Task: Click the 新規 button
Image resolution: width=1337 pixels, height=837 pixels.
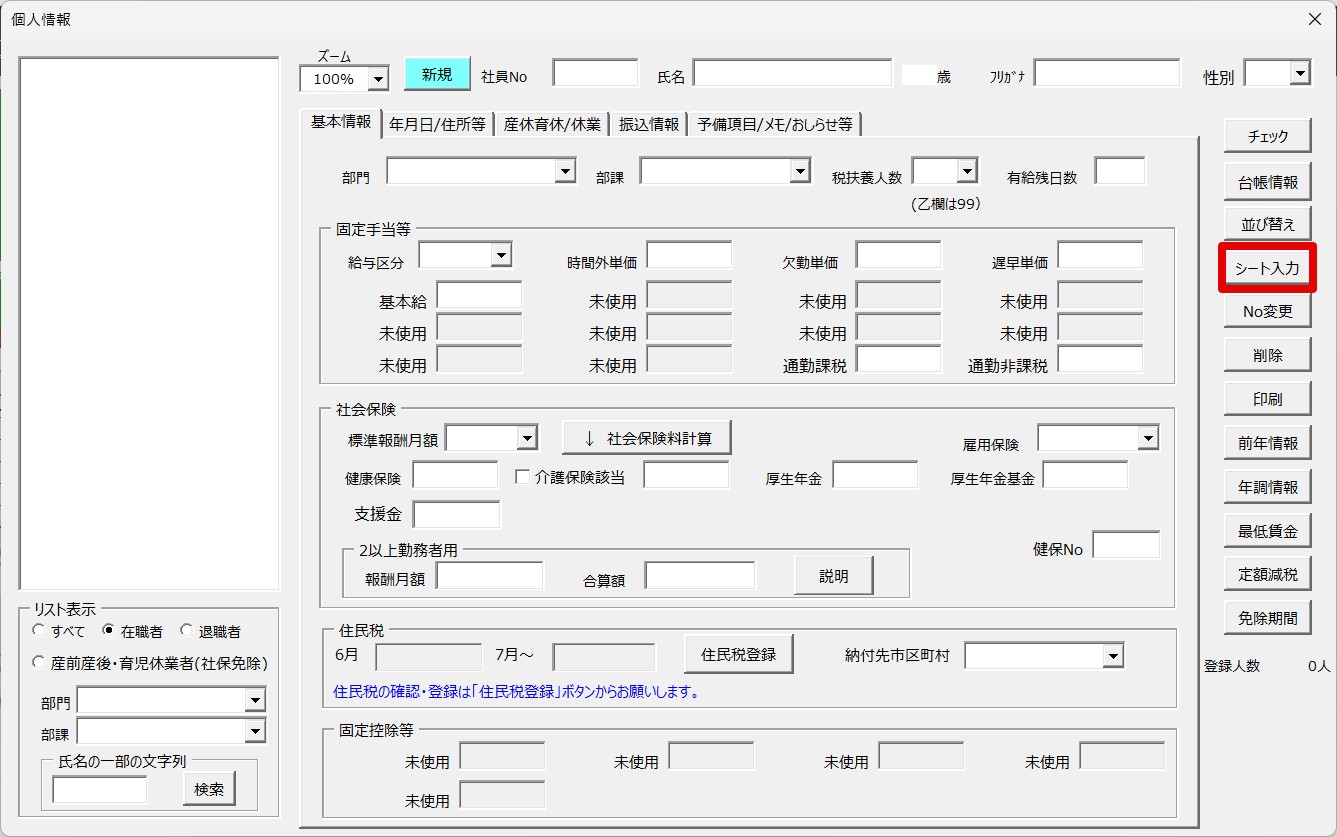Action: [x=437, y=75]
